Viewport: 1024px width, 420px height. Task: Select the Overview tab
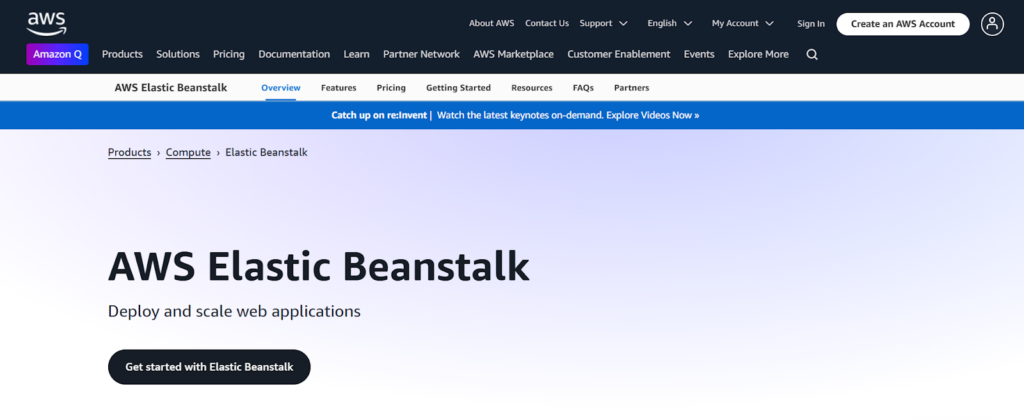[281, 88]
